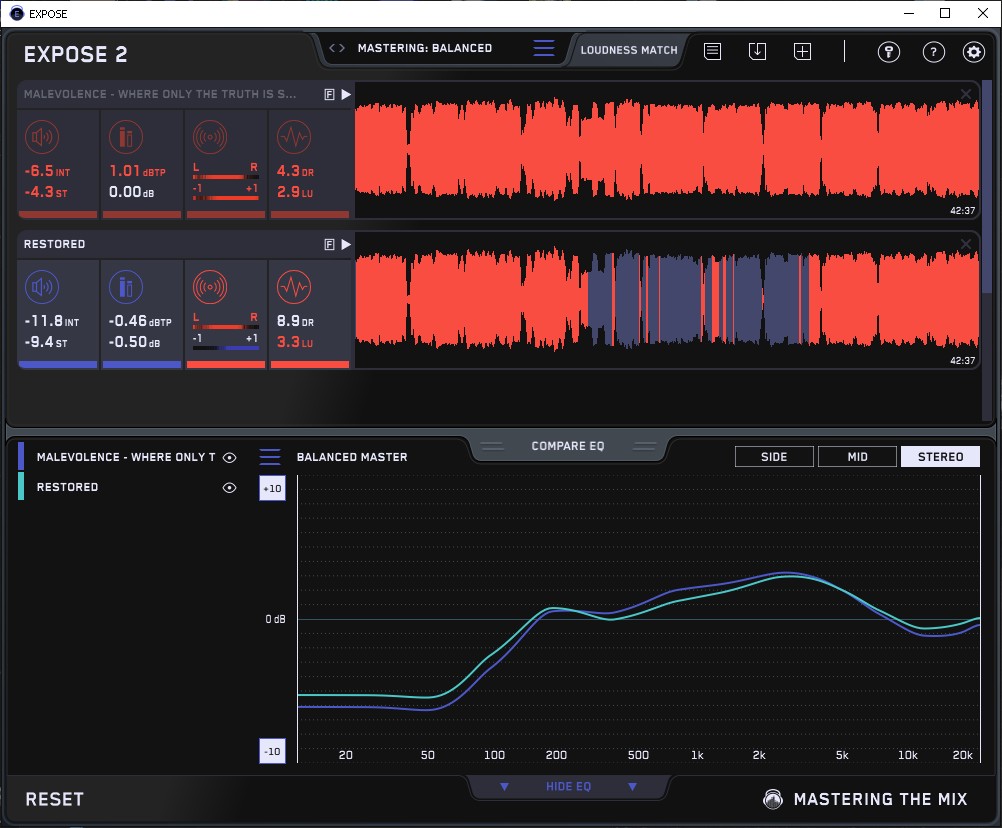Viewport: 1002px width, 828px height.
Task: Select the Malevolence track in EQ legend
Action: (x=126, y=457)
